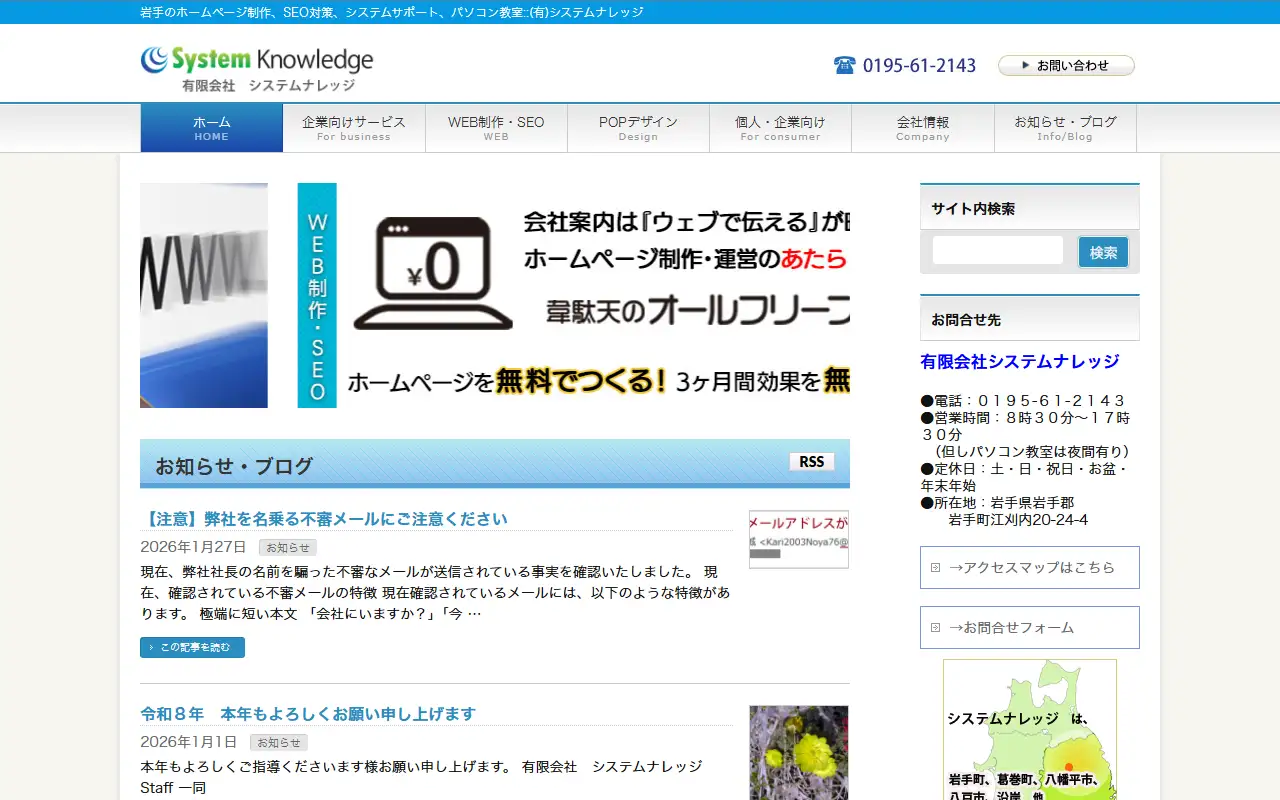This screenshot has width=1280, height=800.
Task: Open the 会社情報 Company menu
Action: (x=923, y=128)
